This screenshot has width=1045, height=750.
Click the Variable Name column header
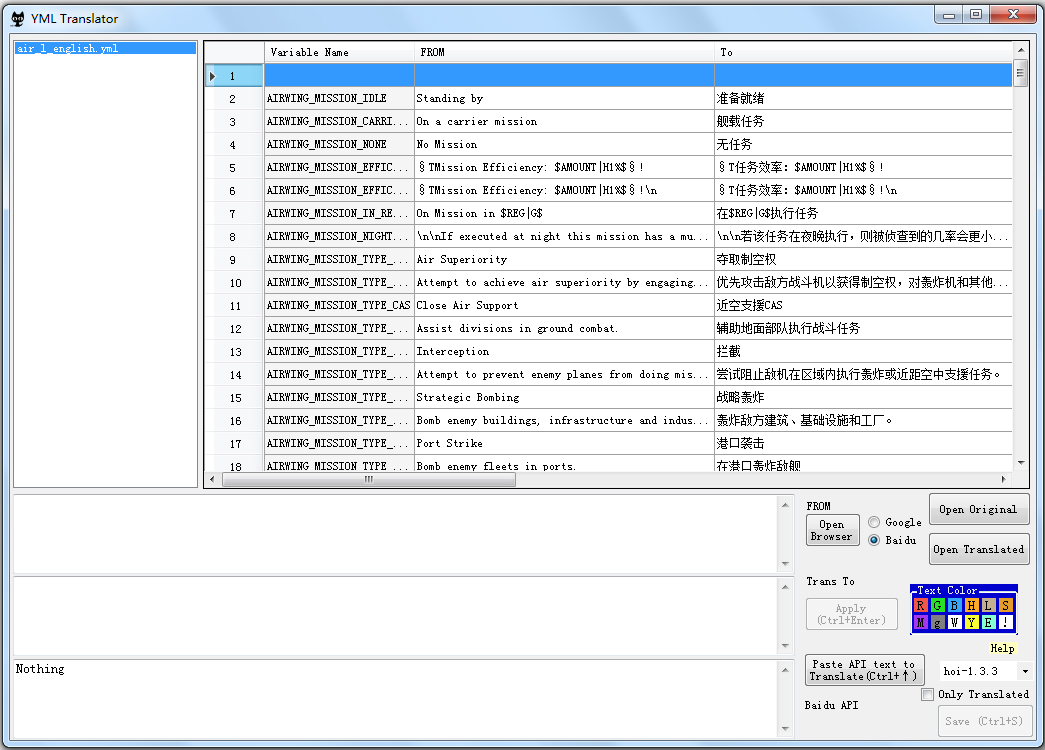pyautogui.click(x=339, y=52)
